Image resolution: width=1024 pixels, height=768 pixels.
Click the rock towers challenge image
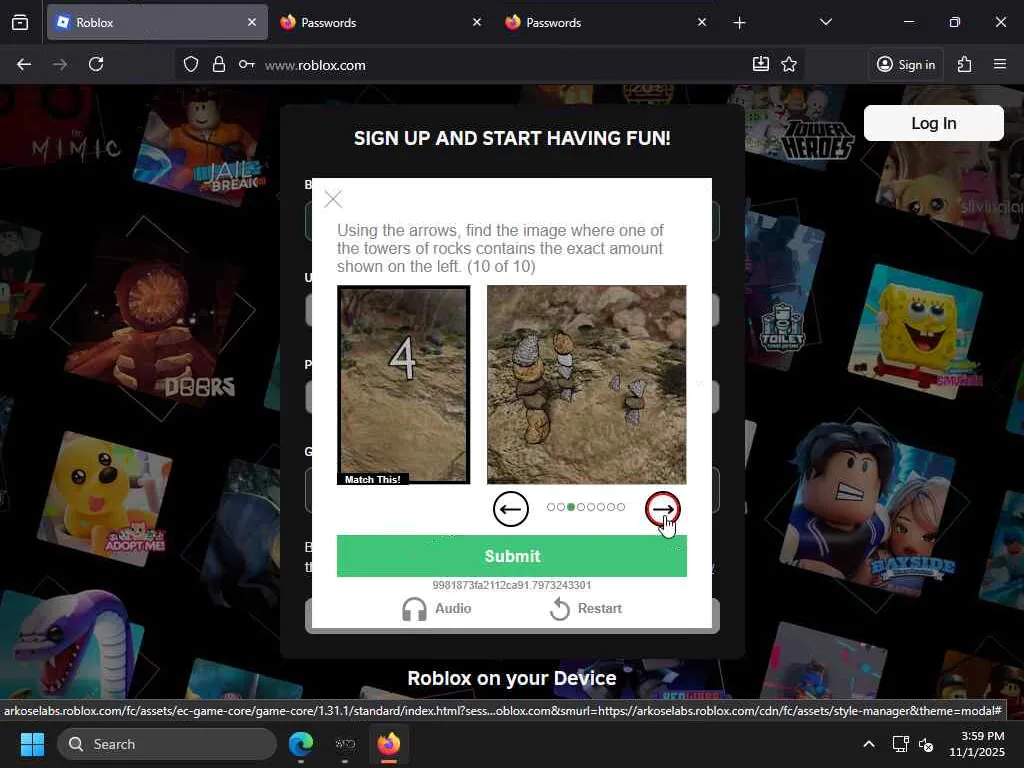click(586, 384)
